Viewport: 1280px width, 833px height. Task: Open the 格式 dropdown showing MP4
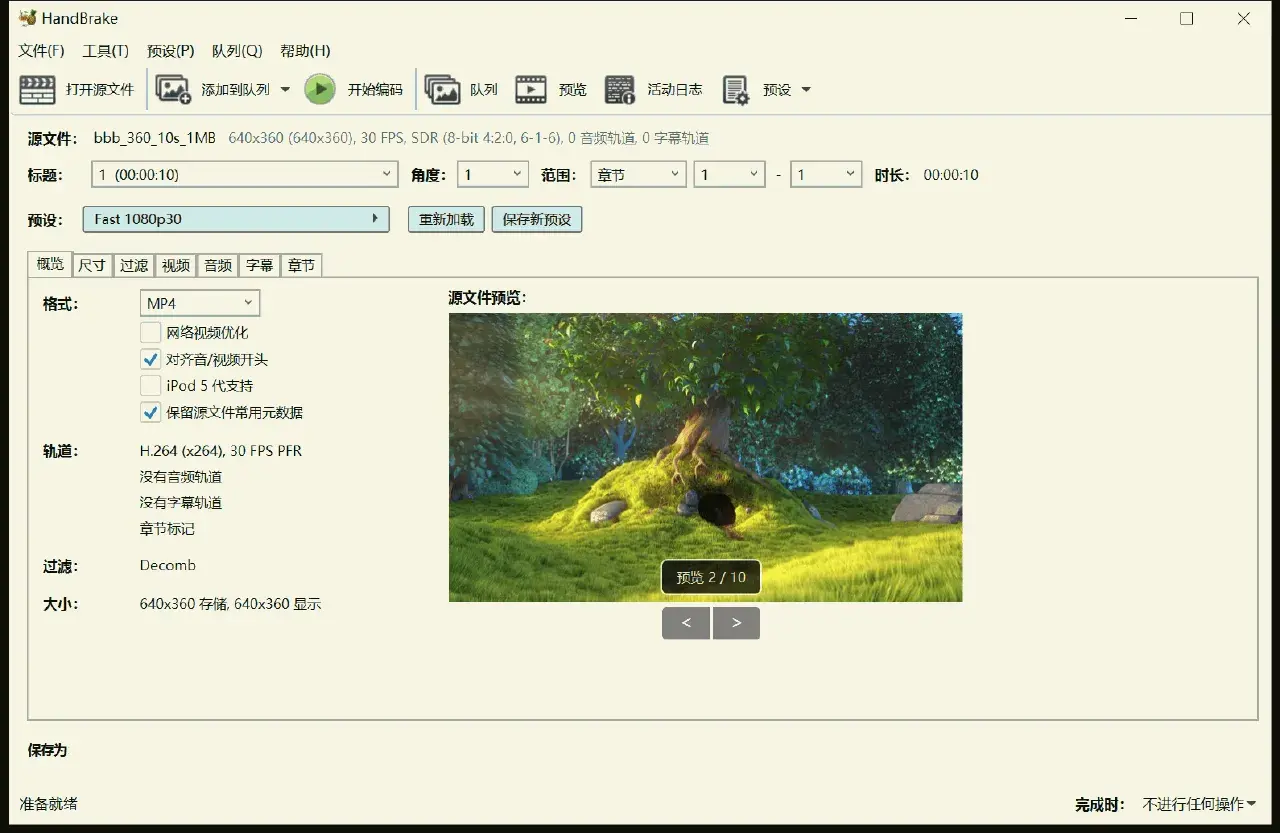click(x=200, y=303)
